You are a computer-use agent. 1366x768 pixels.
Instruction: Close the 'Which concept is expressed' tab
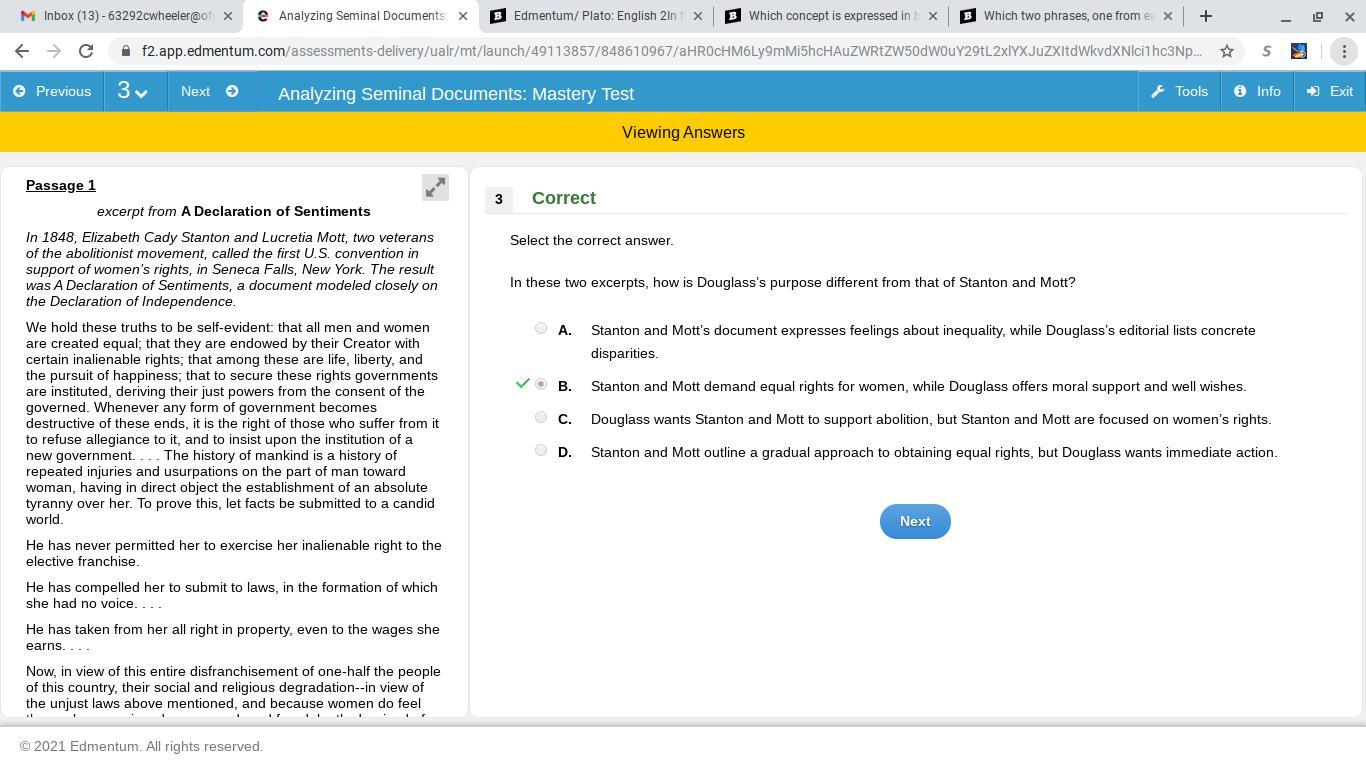point(933,16)
